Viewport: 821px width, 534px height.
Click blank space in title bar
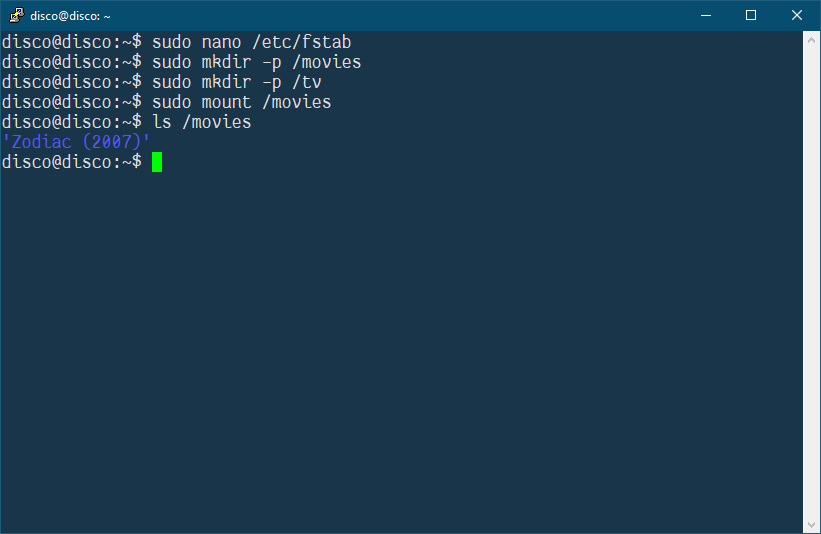tap(398, 15)
